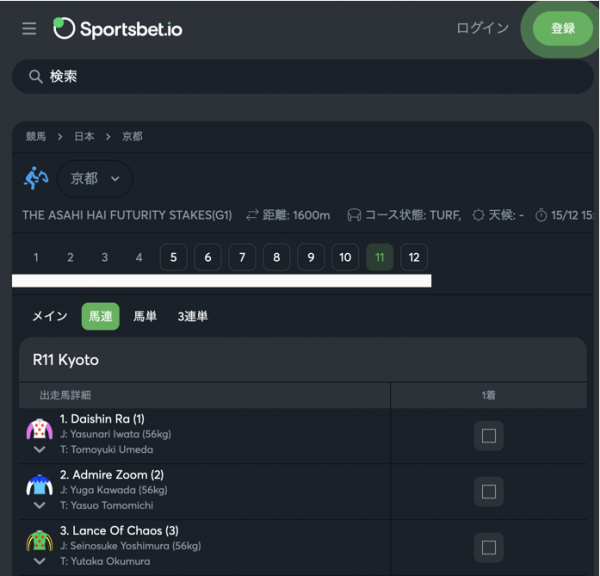Click the Sportsbet.io logo

[x=117, y=29]
